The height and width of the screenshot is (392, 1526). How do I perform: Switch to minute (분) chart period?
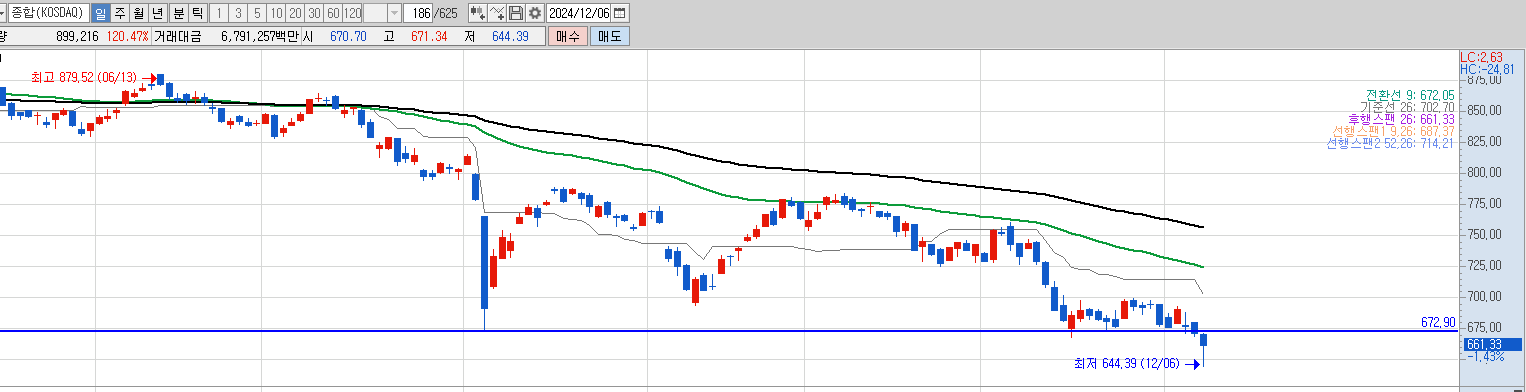pos(178,13)
